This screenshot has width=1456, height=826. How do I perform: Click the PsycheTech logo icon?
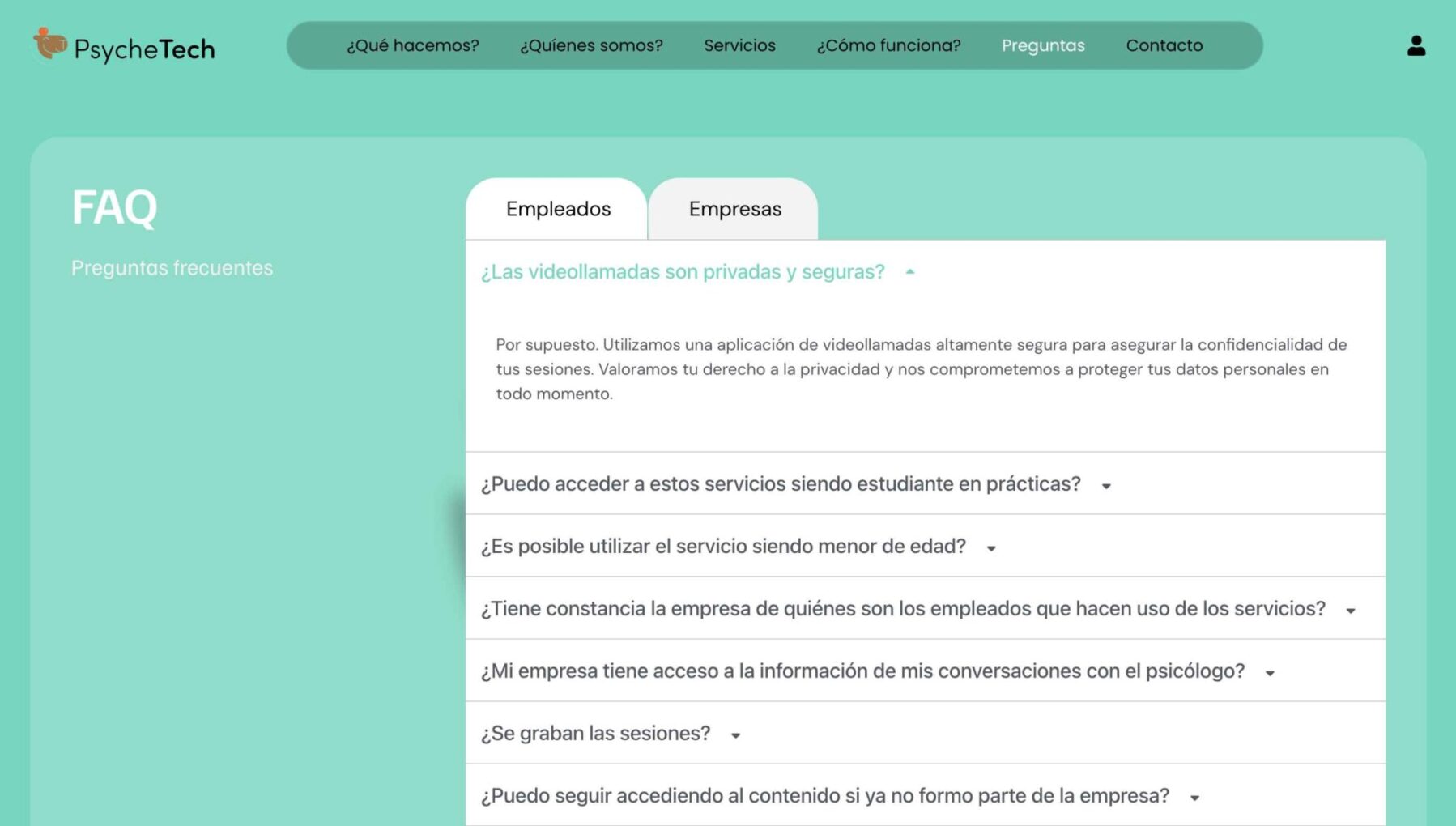(x=48, y=45)
